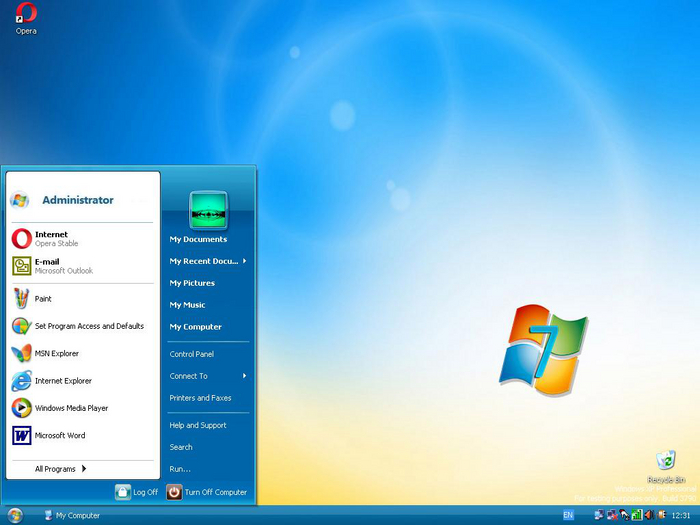Screen dimensions: 700x525
Task: Open Set Program Access and Defaults
Action: (88, 326)
